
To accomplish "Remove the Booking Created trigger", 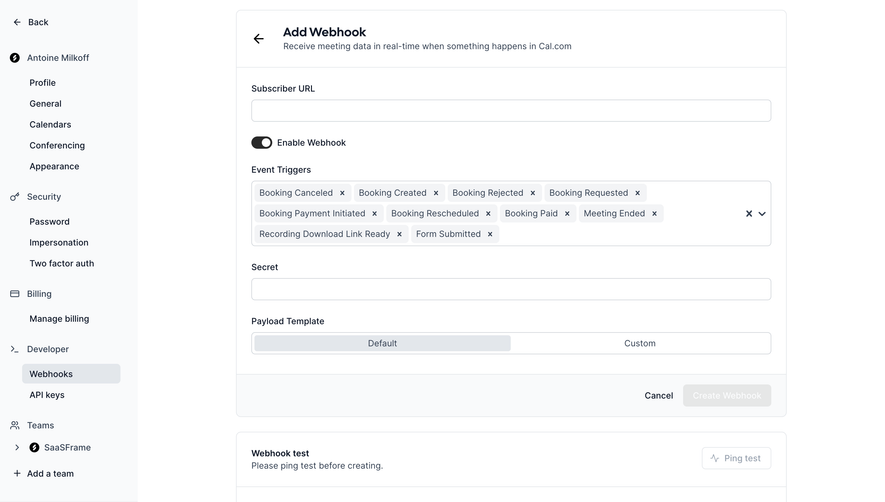I will point(436,193).
